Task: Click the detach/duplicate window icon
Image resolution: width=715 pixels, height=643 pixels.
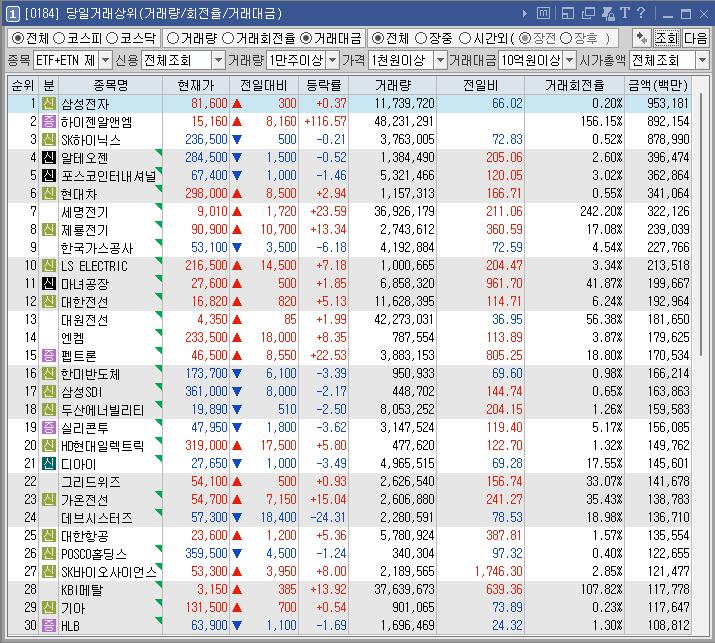Action: click(x=588, y=14)
